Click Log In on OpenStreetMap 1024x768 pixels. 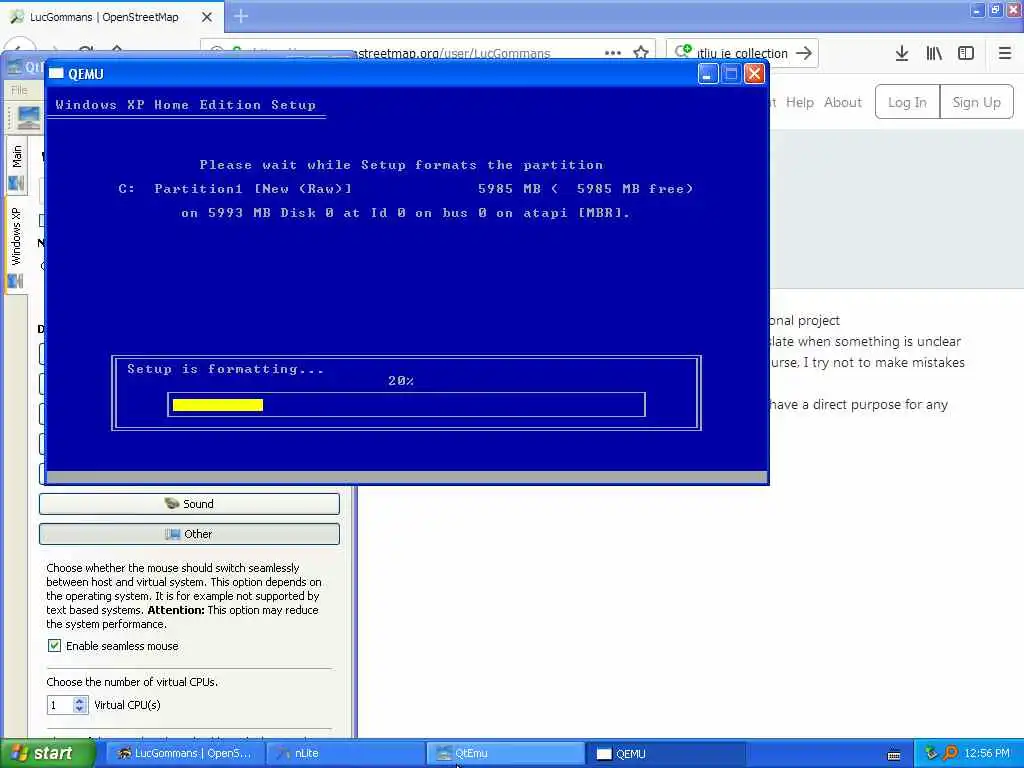(907, 102)
